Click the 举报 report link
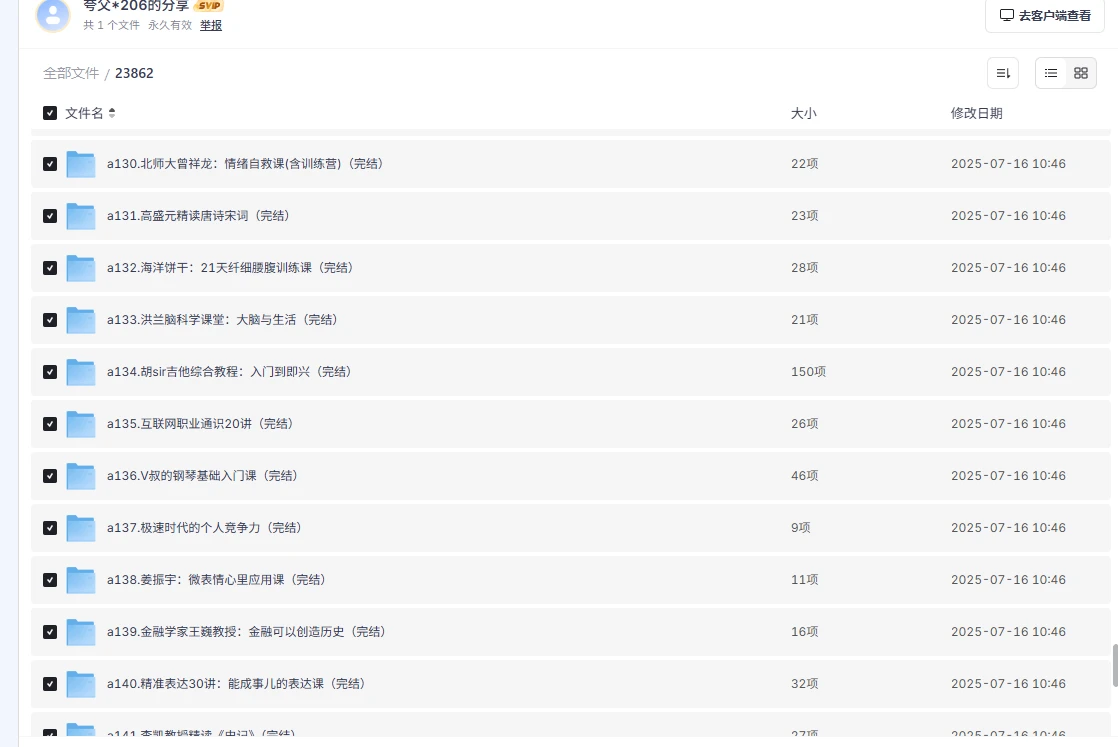Viewport: 1118px width, 747px height. coord(211,25)
